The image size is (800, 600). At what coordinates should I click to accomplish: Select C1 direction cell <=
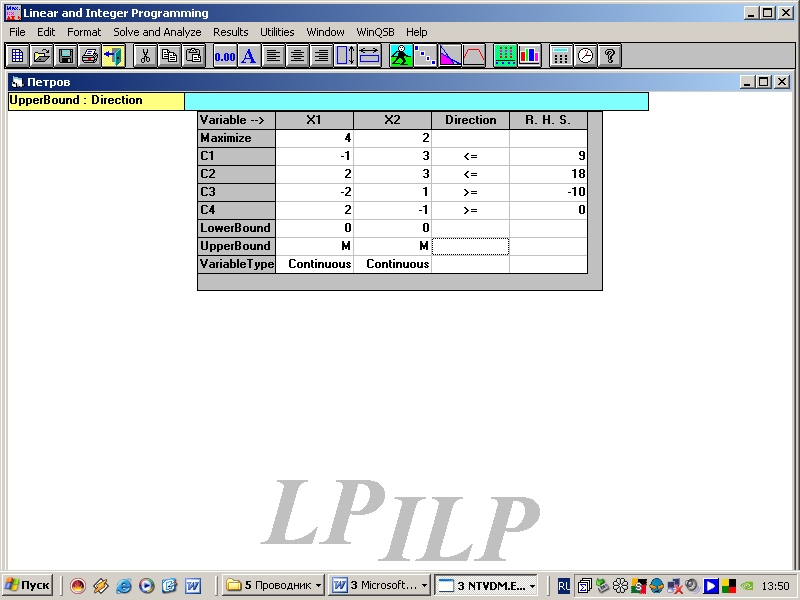point(470,156)
